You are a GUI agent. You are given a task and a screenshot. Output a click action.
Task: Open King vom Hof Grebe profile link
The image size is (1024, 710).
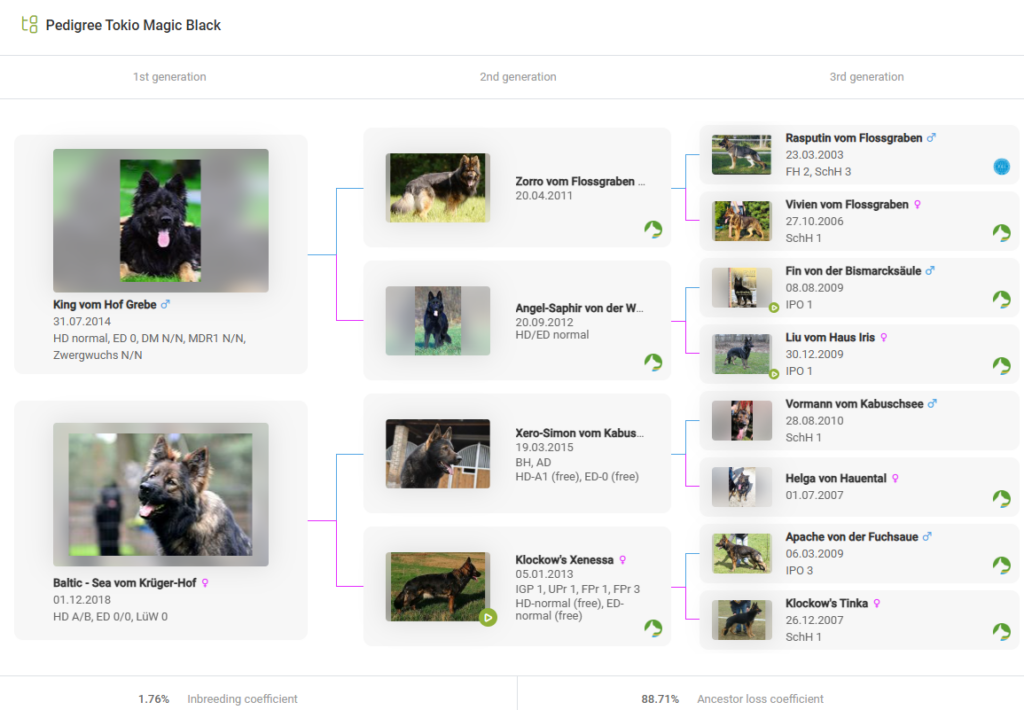point(105,305)
